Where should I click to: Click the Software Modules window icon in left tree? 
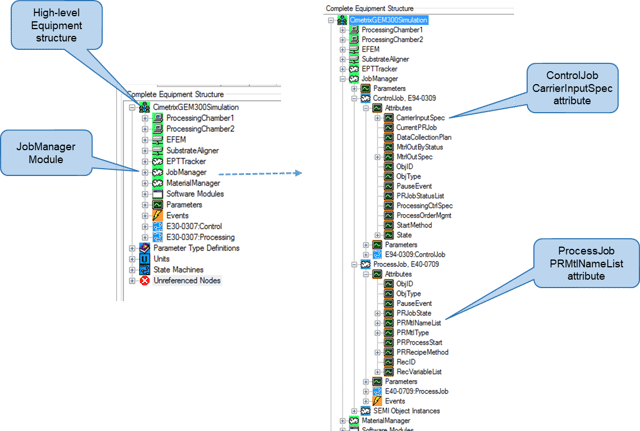tap(158, 194)
